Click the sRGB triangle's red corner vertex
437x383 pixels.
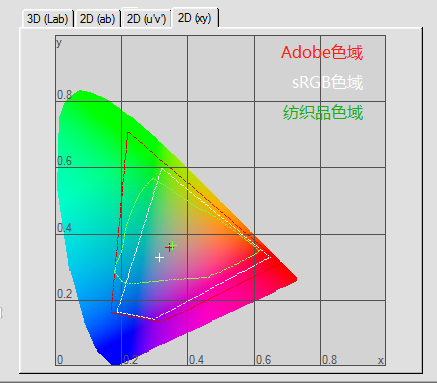click(270, 257)
